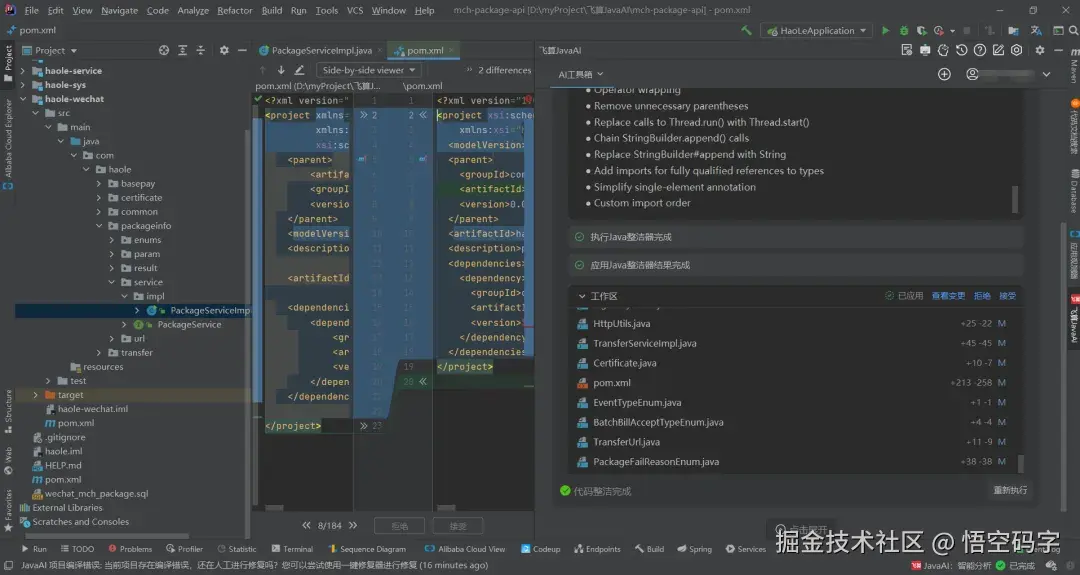Open the Side-by-side viewer dropdown
The image size is (1080, 575).
[369, 70]
